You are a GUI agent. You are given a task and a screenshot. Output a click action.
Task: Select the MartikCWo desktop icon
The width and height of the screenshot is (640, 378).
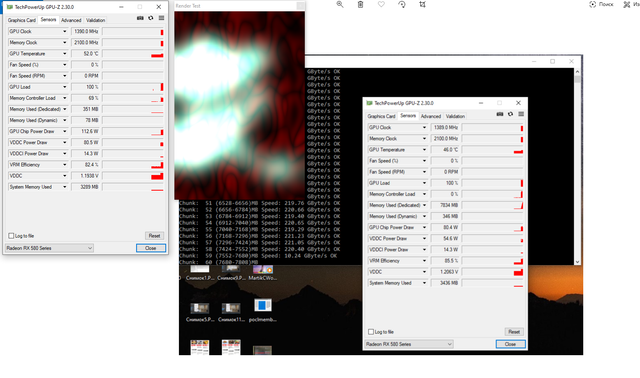click(262, 273)
